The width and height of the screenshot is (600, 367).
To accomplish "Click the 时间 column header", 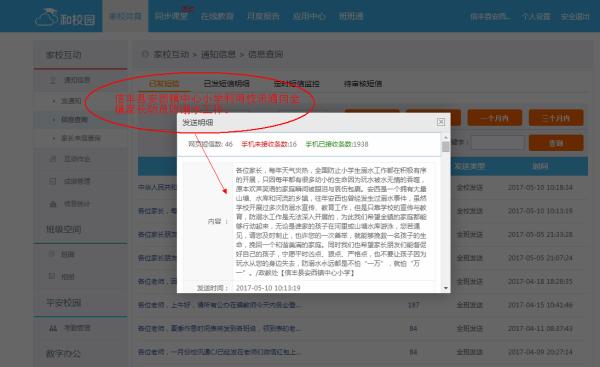I will (540, 166).
